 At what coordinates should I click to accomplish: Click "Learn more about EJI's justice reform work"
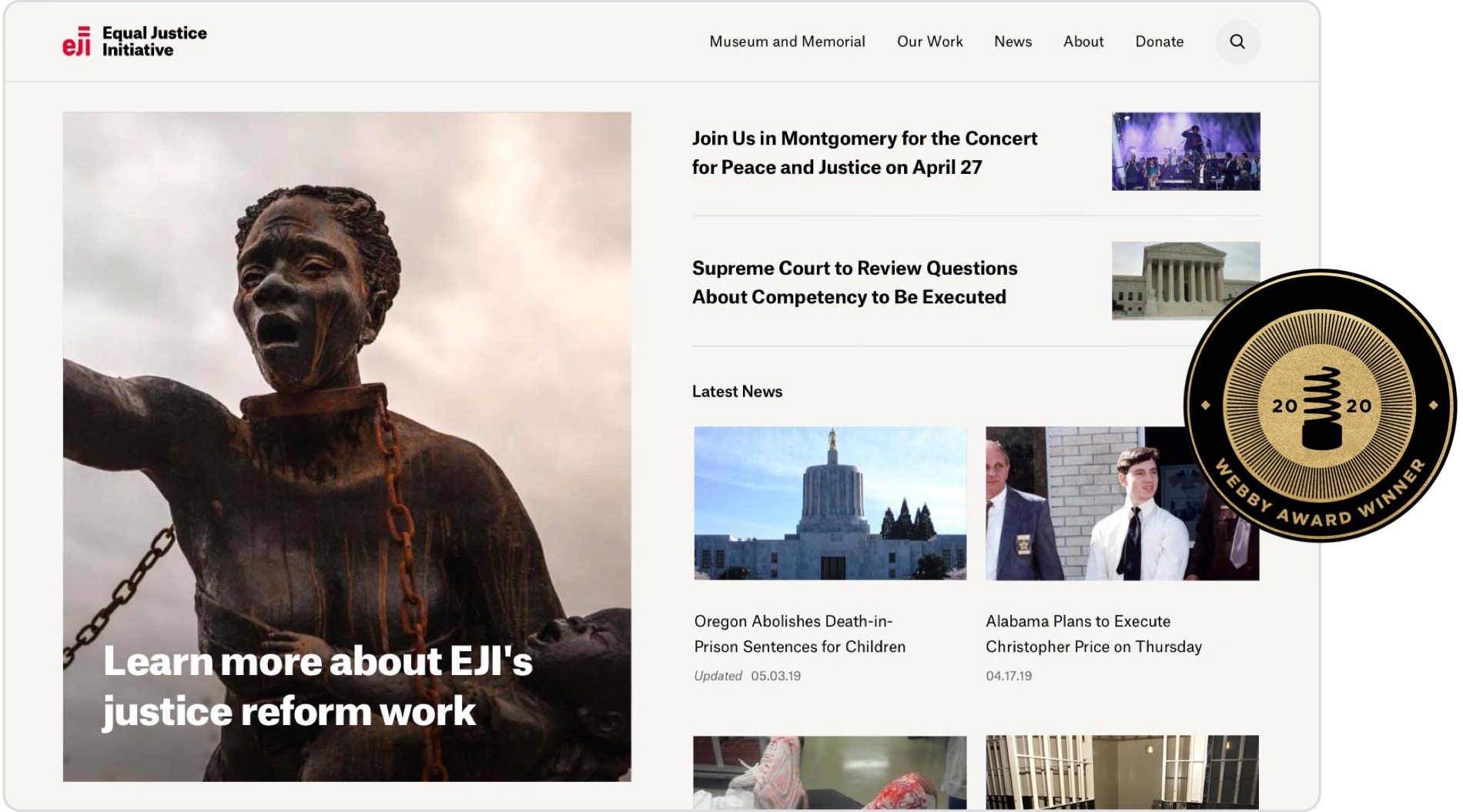coord(317,686)
